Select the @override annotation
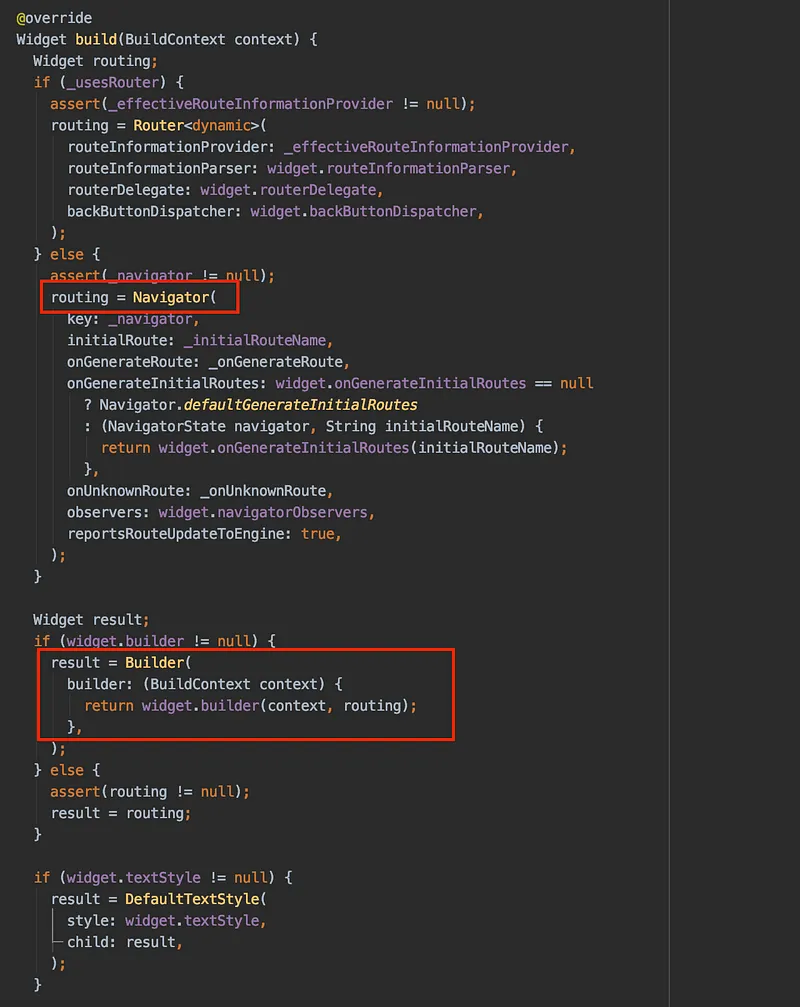 53,17
